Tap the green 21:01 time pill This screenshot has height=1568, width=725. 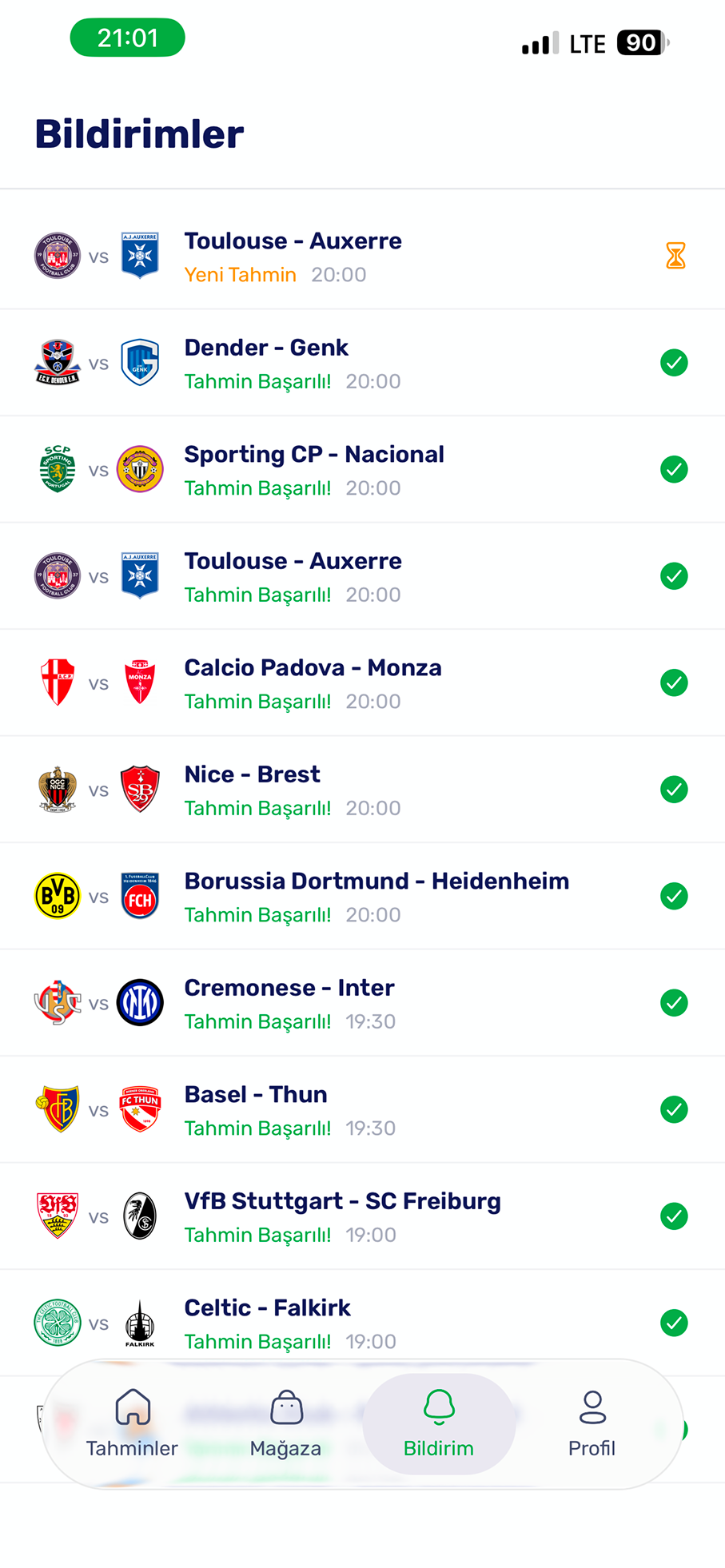[x=128, y=38]
